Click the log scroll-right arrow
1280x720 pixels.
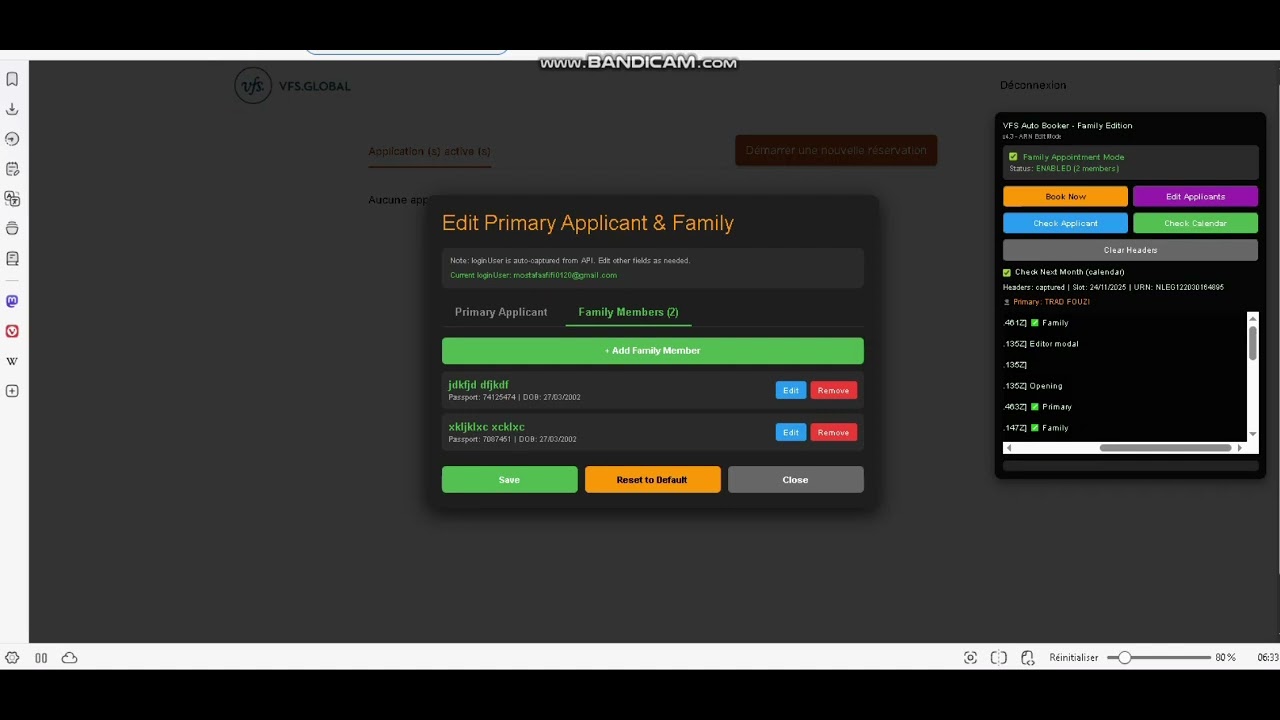click(x=1240, y=448)
